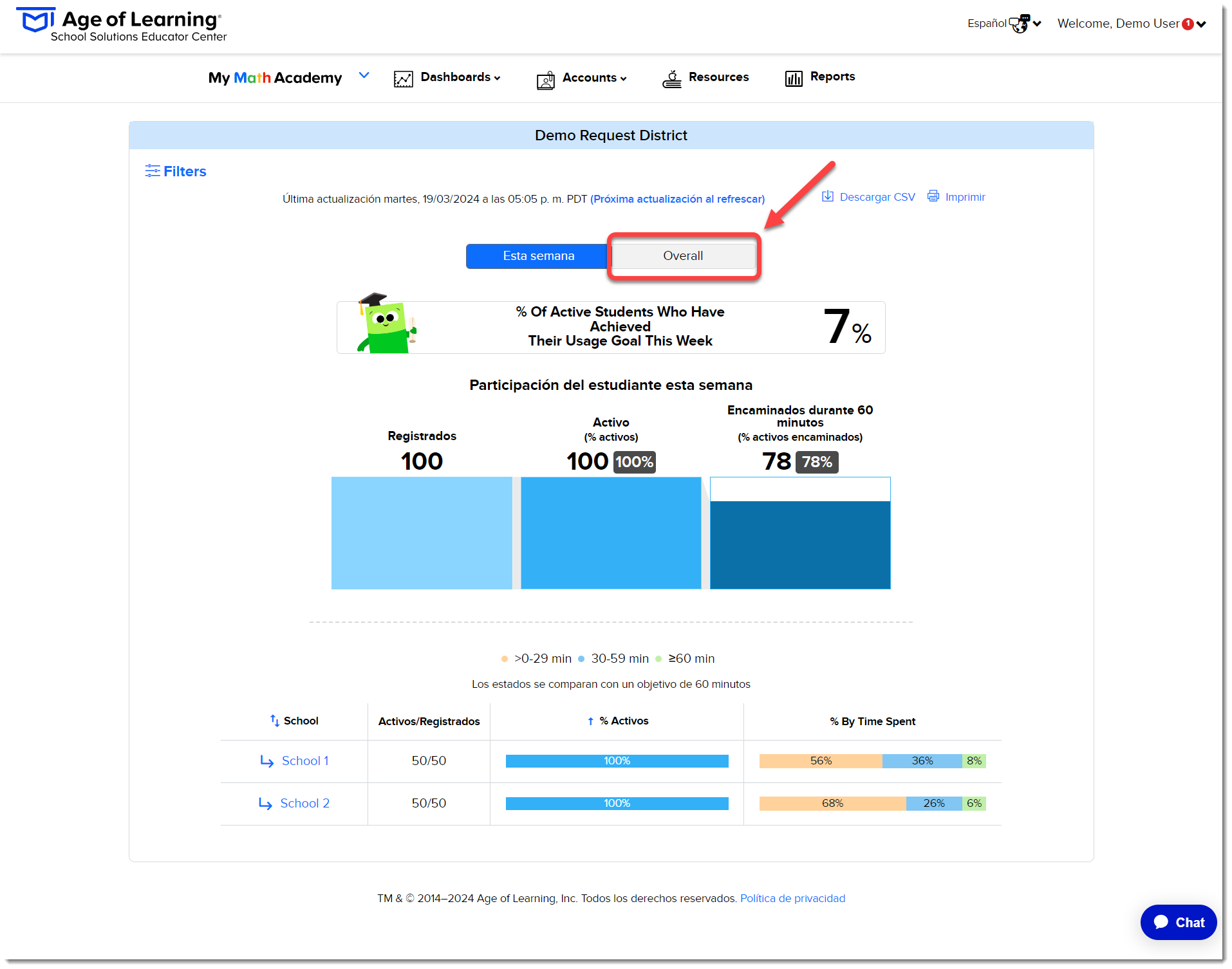The image size is (1232, 969).
Task: Open the Filters panel link
Action: [185, 171]
